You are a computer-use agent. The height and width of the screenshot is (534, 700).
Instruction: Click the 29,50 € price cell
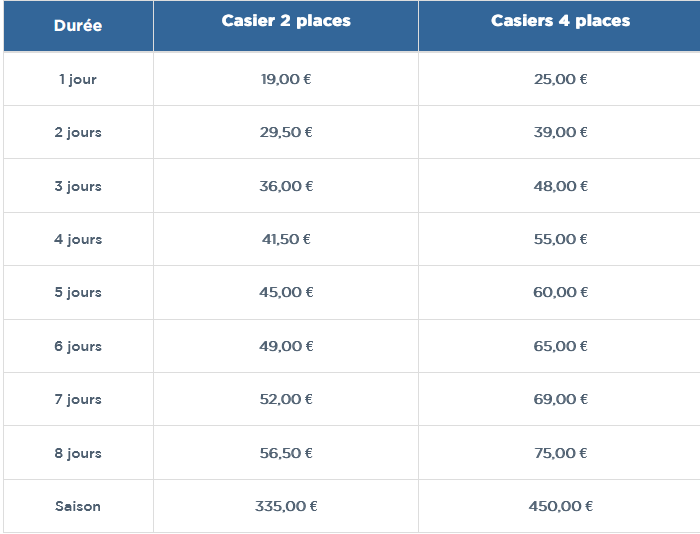coord(286,132)
